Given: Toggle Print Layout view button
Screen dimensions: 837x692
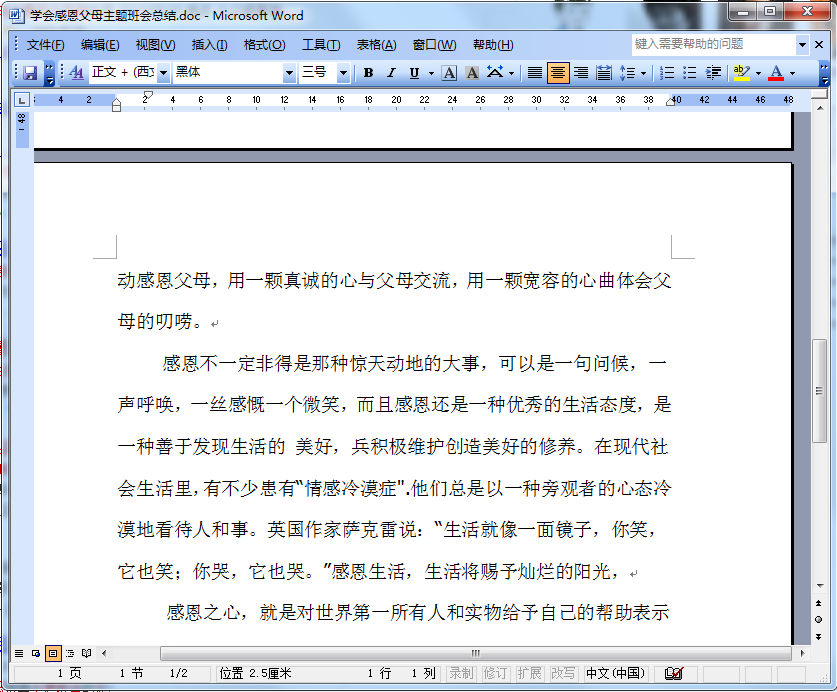Looking at the screenshot, I should click(53, 653).
